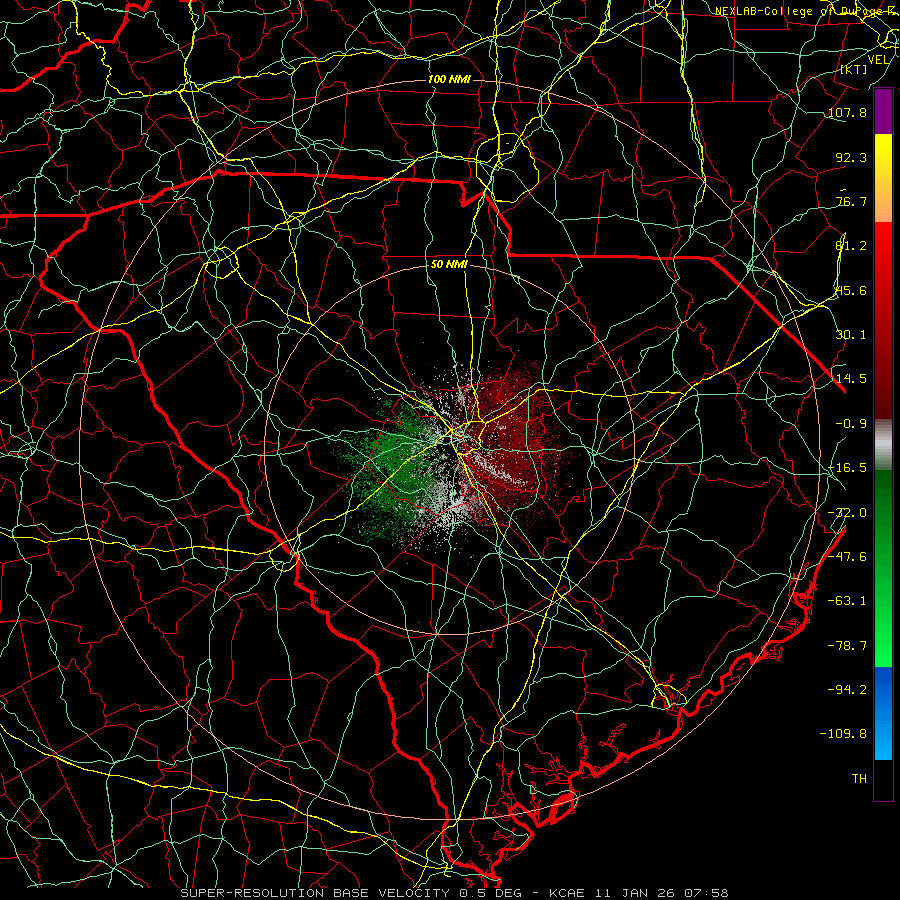Click the 14.5 legend value
Viewport: 900px width, 900px height.
pyautogui.click(x=851, y=379)
